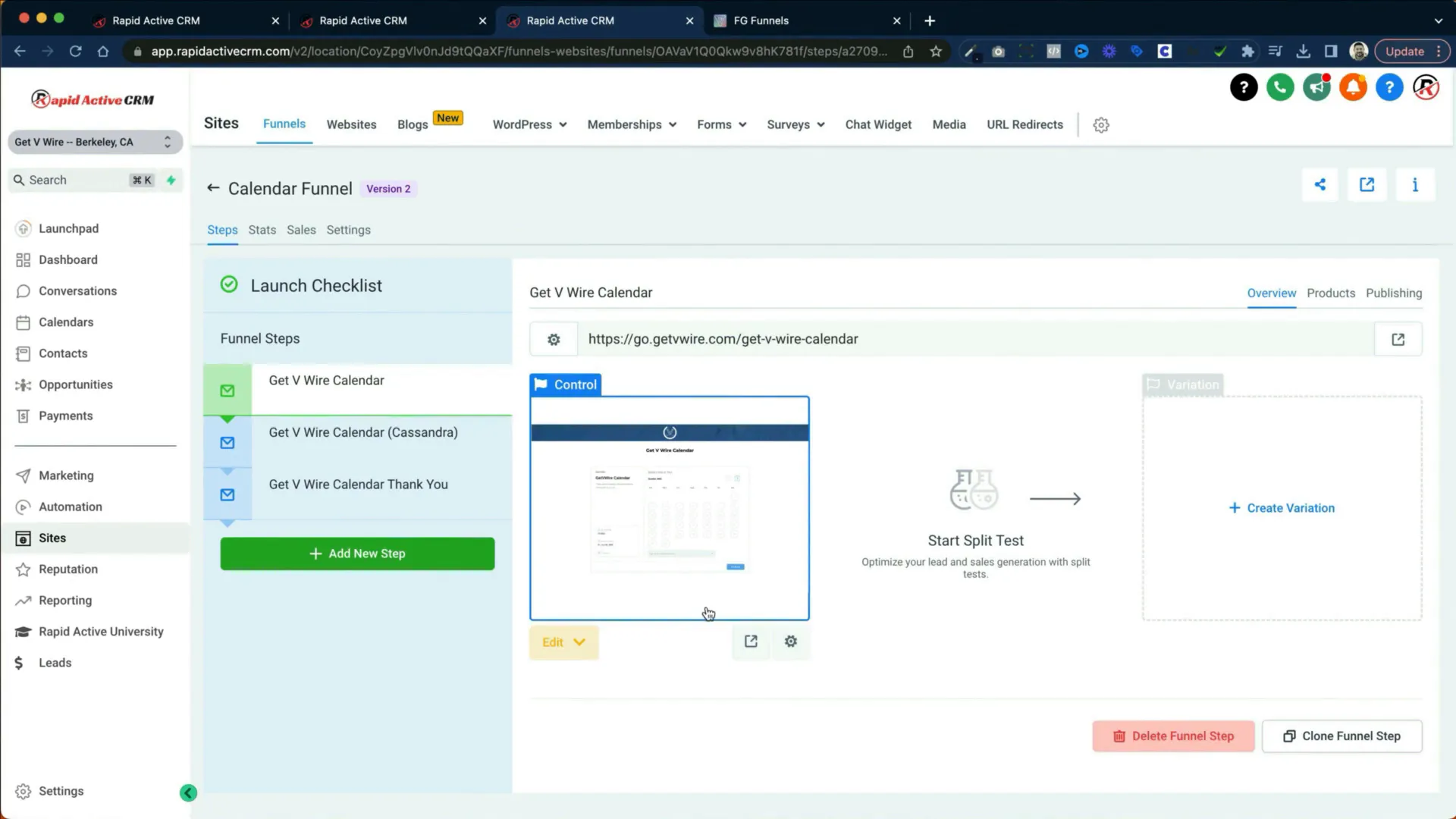Switch to the Publishing tab

(x=1394, y=293)
